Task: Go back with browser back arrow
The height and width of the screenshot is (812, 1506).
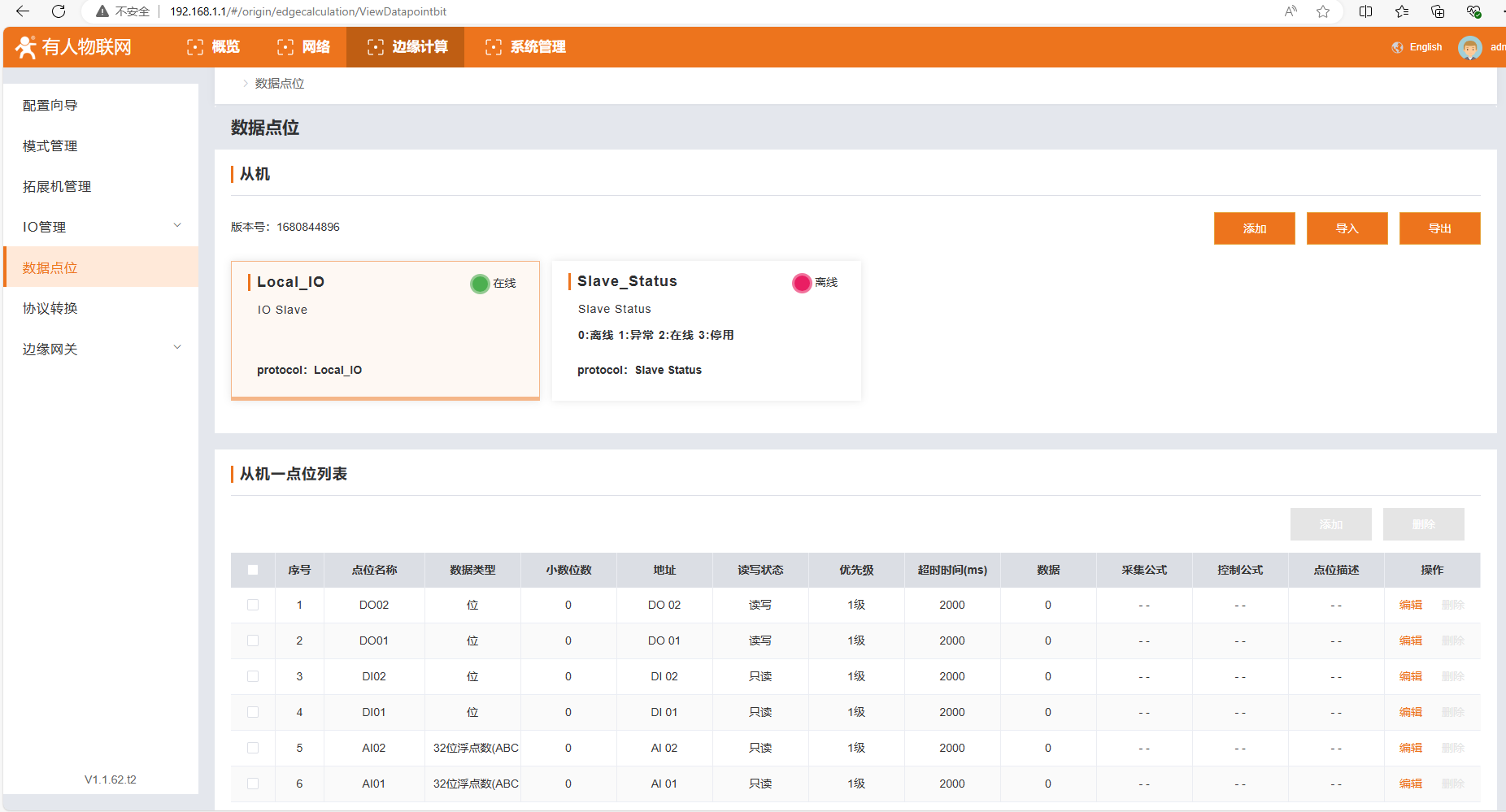Action: (23, 11)
